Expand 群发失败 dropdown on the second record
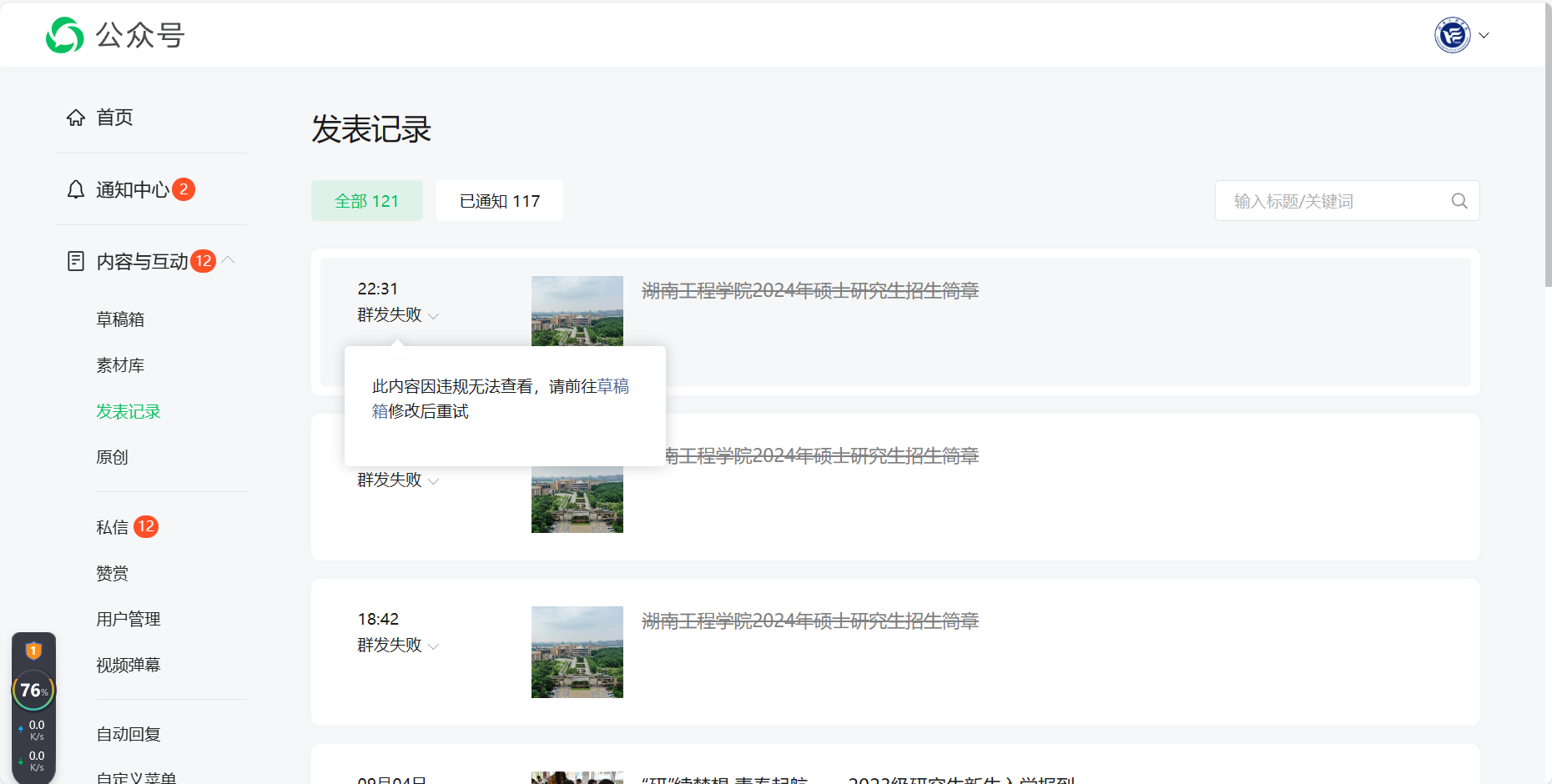The width and height of the screenshot is (1552, 784). (x=398, y=480)
